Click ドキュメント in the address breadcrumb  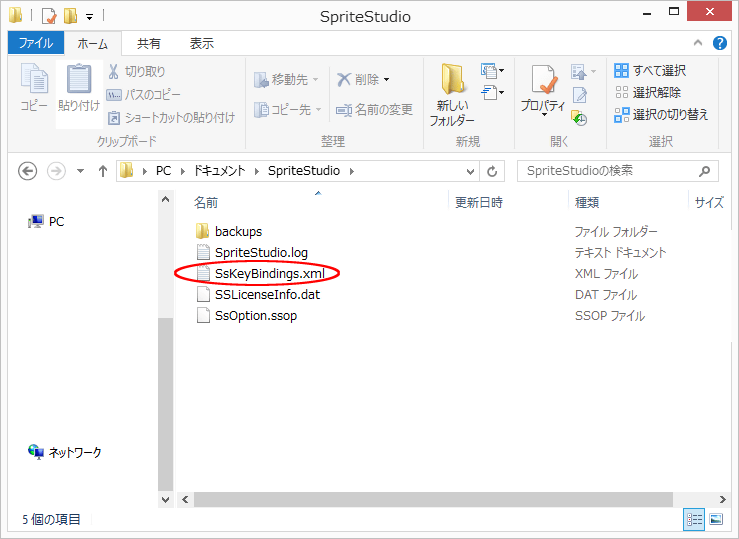tap(220, 171)
